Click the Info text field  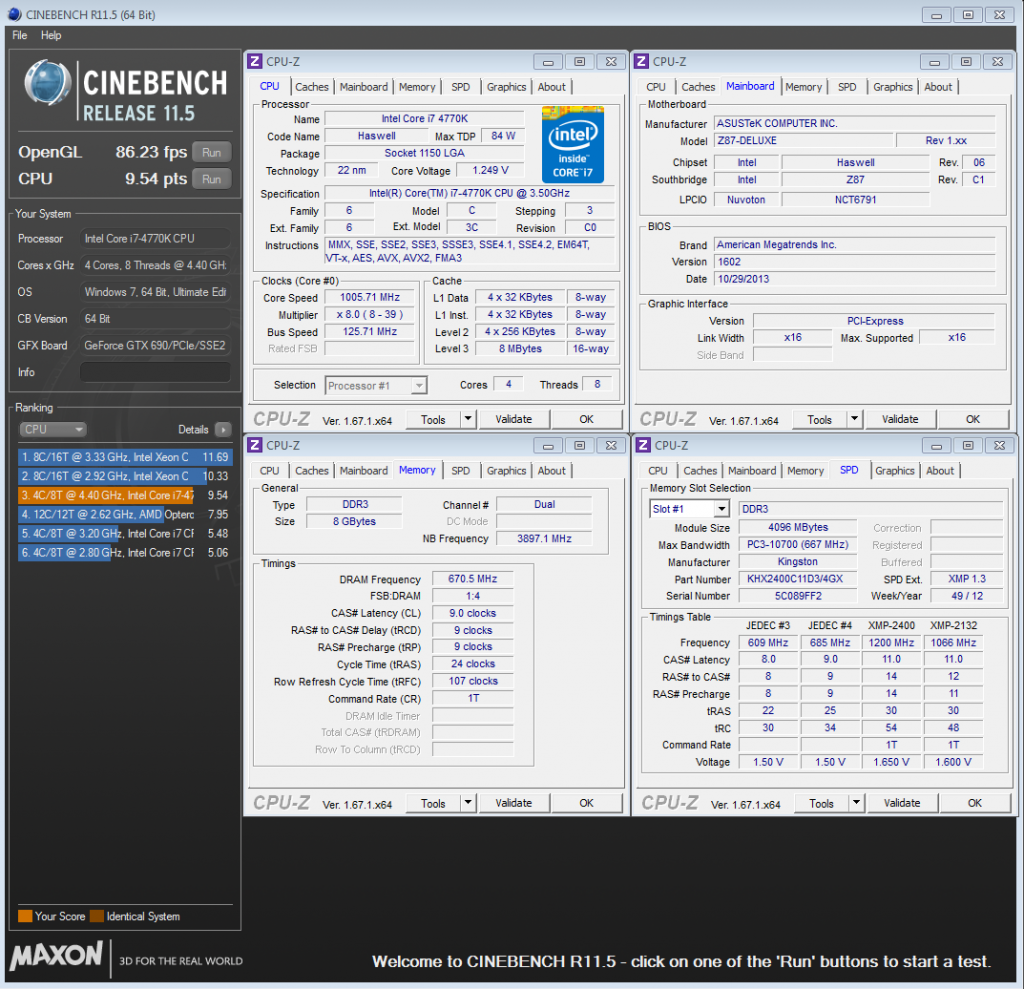click(x=155, y=372)
